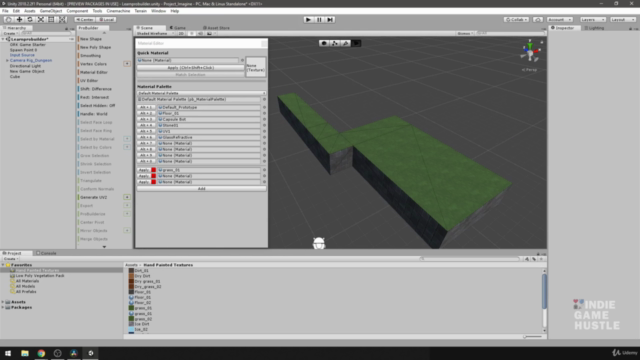Expand Camera Rig_Dungeon in Hierarchy
640x360 pixels.
coord(7,60)
